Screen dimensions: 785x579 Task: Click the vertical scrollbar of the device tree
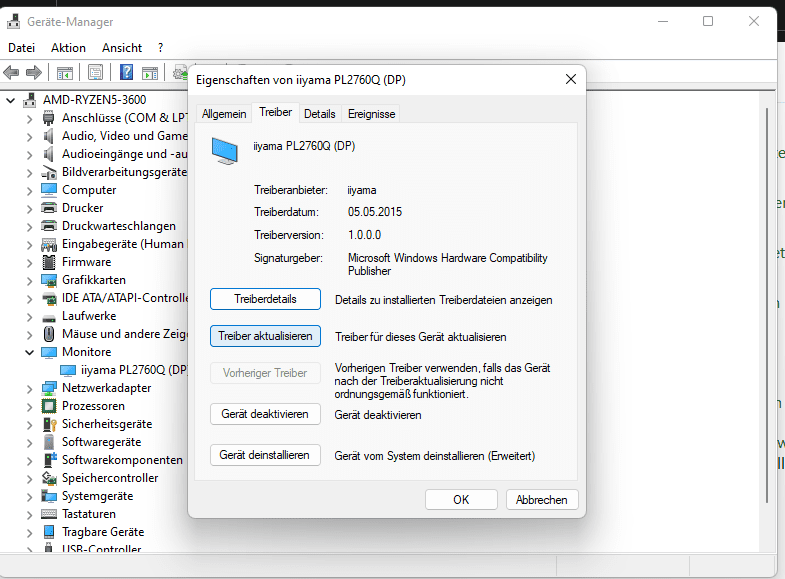point(766,305)
